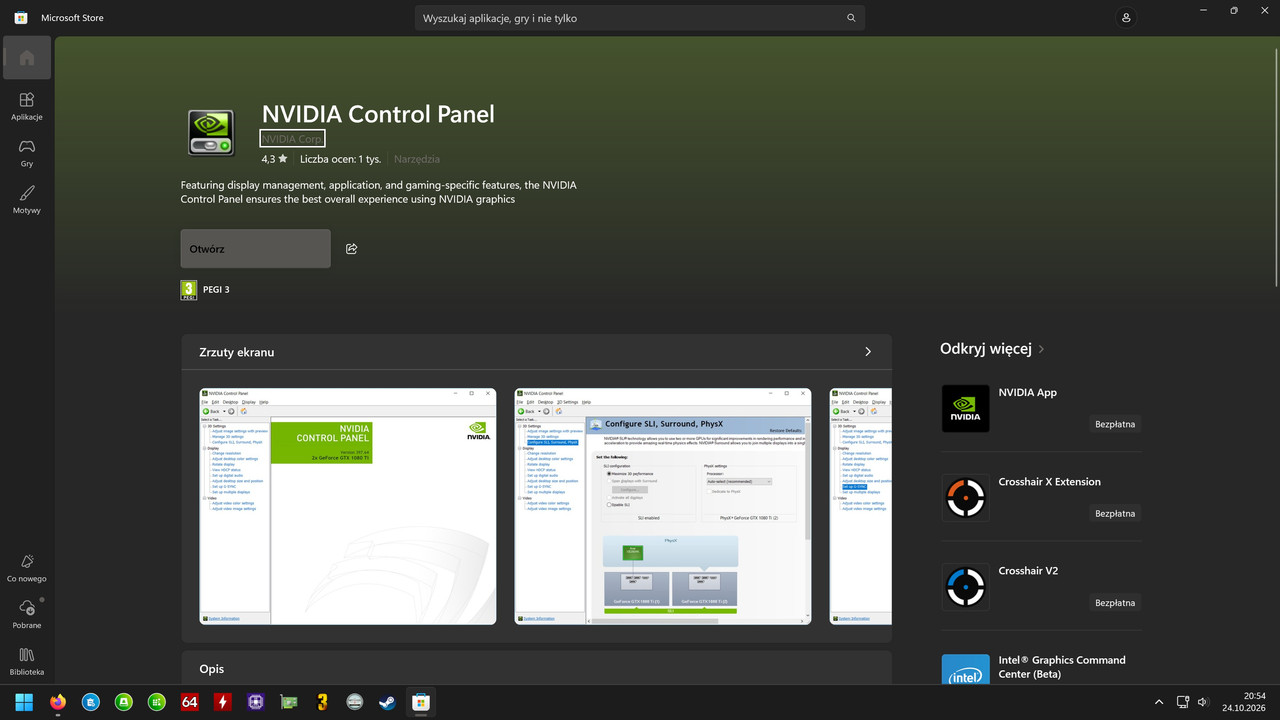Open the network icon in system tray
The width and height of the screenshot is (1280, 720).
pos(1182,702)
